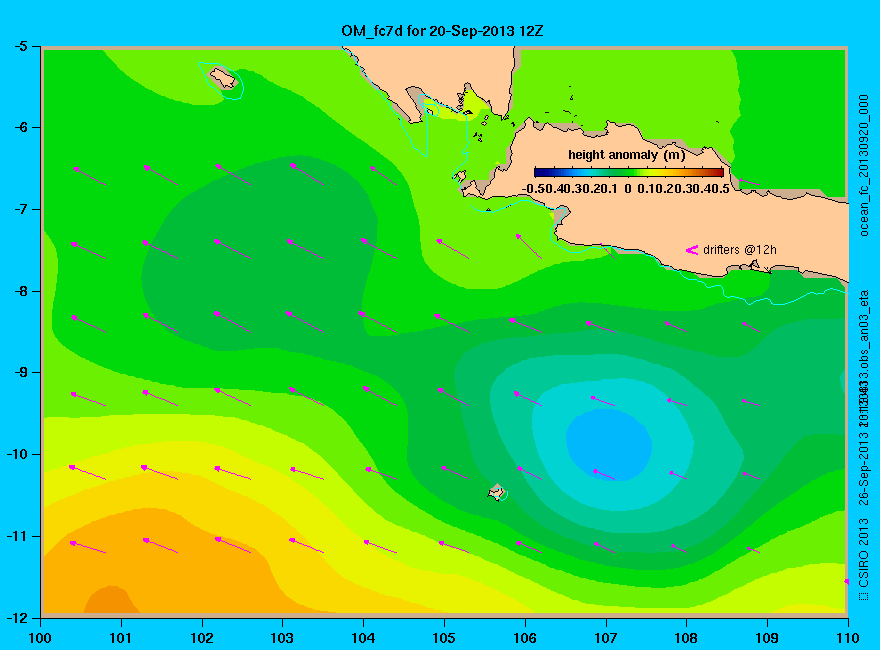Click the 'height anomaly (m)' legend label
The image size is (880, 650).
(626, 154)
